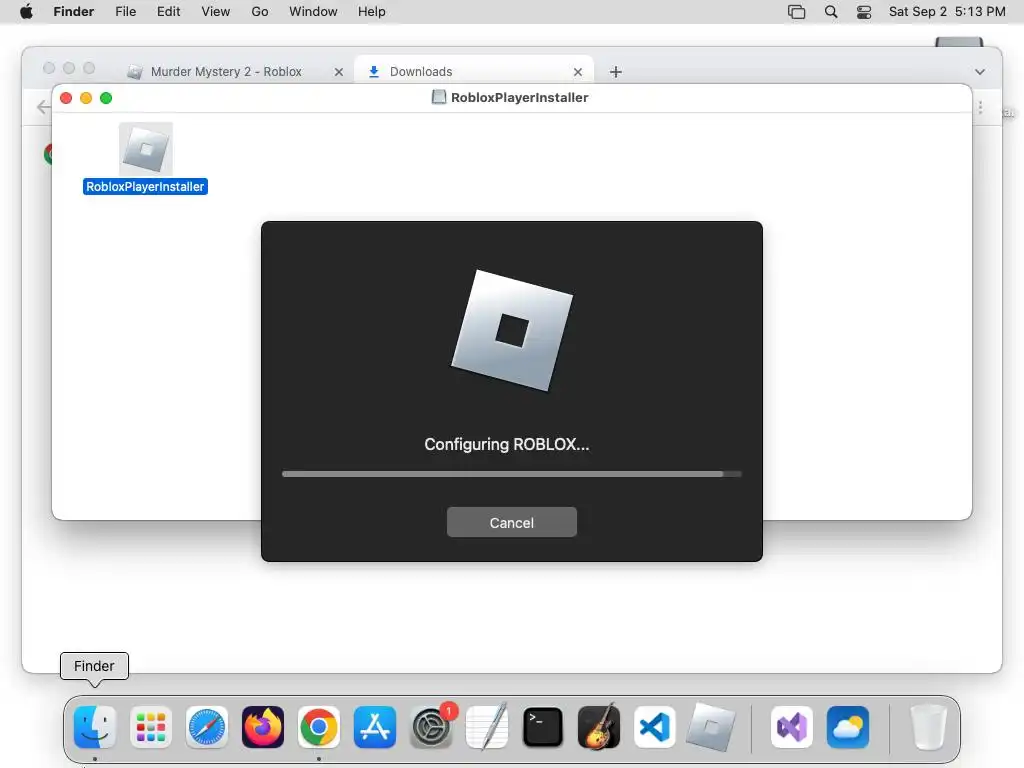Open the View menu
1024x768 pixels.
216,12
